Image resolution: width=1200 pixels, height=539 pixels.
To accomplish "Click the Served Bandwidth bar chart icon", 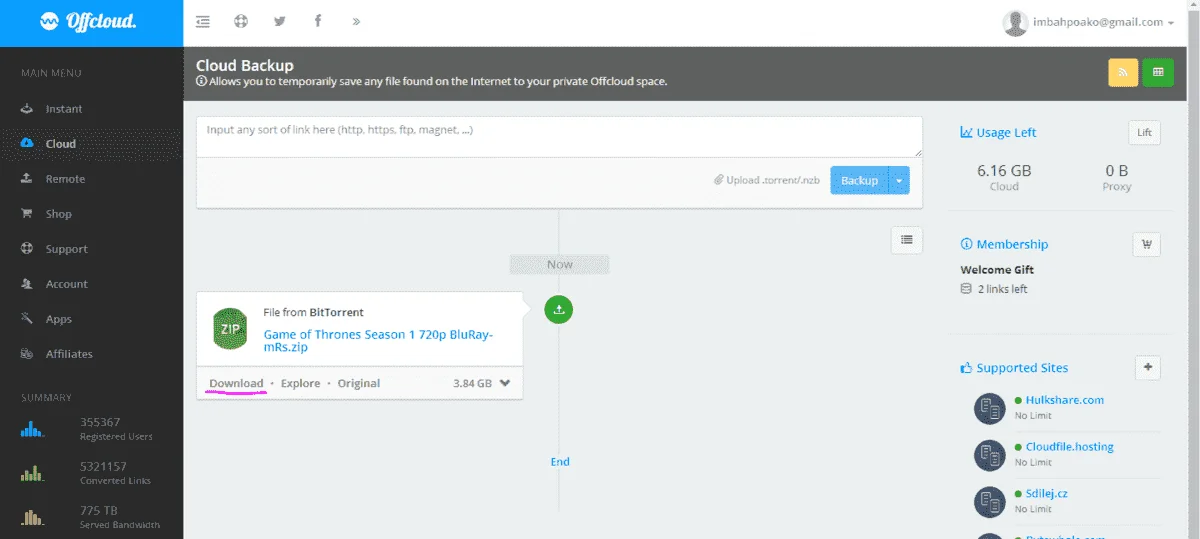I will pos(33,517).
